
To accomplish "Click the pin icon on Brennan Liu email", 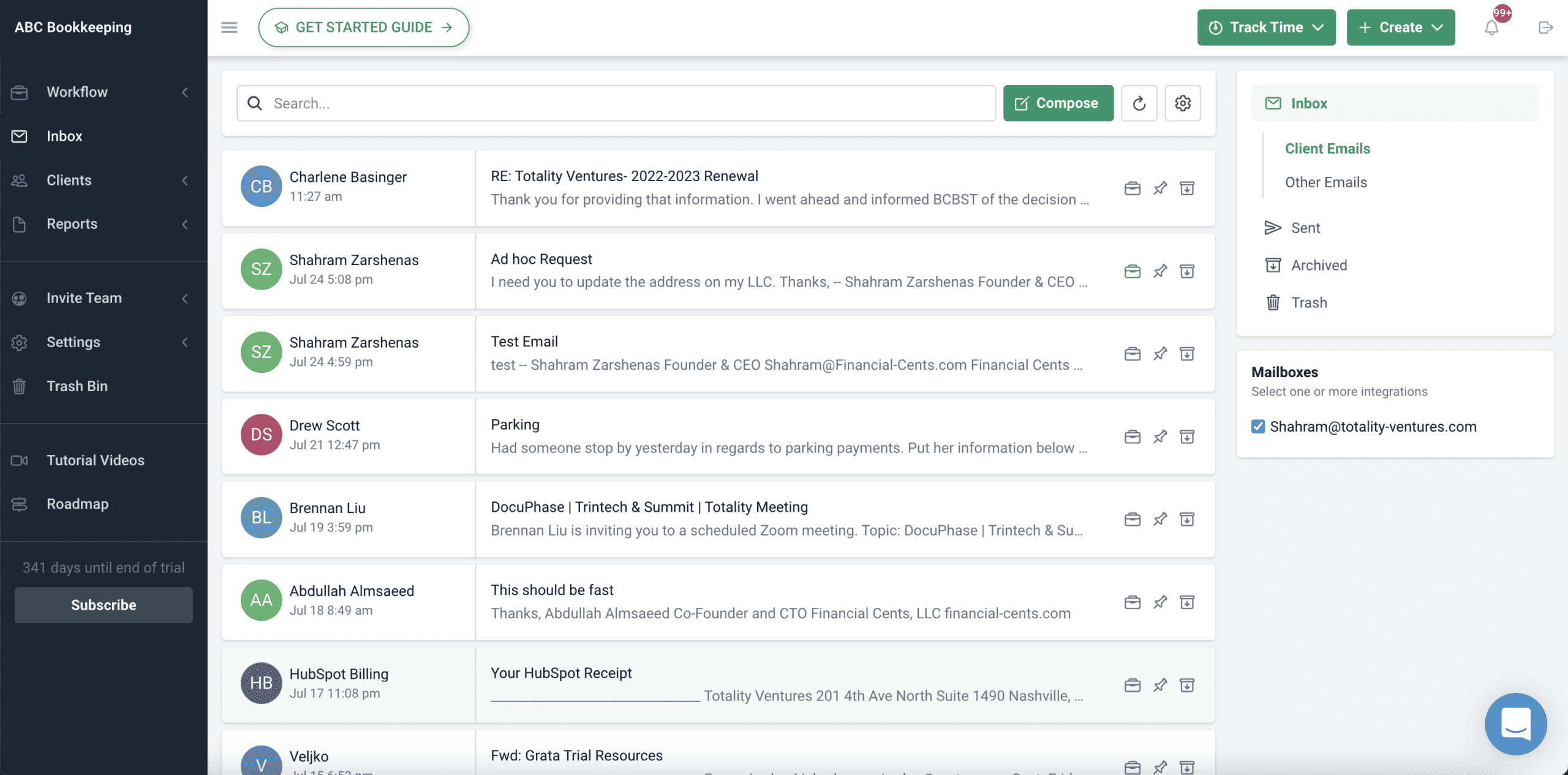I will [x=1159, y=519].
